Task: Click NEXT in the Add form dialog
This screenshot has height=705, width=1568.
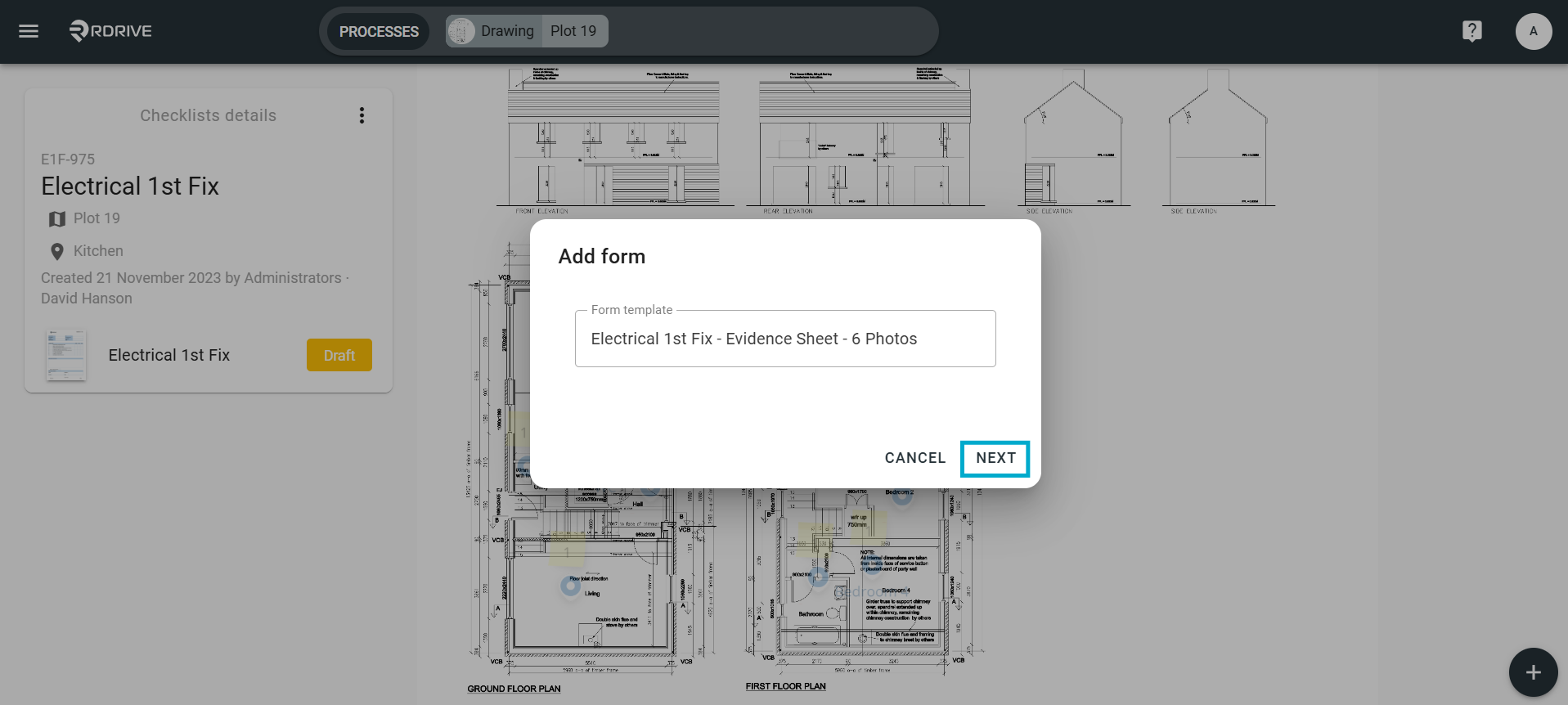Action: (x=995, y=458)
